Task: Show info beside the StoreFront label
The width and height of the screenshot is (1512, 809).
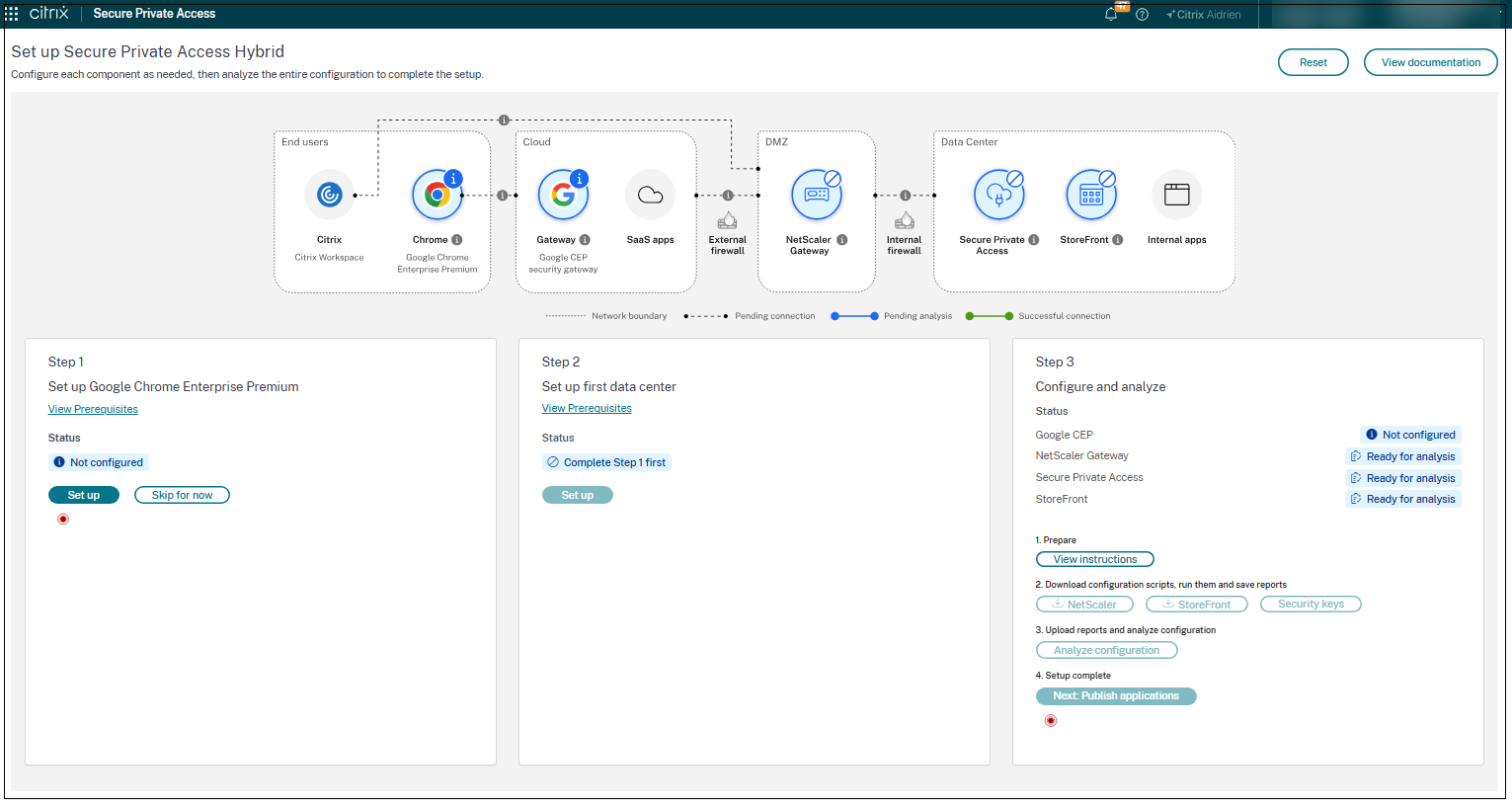Action: (1118, 240)
